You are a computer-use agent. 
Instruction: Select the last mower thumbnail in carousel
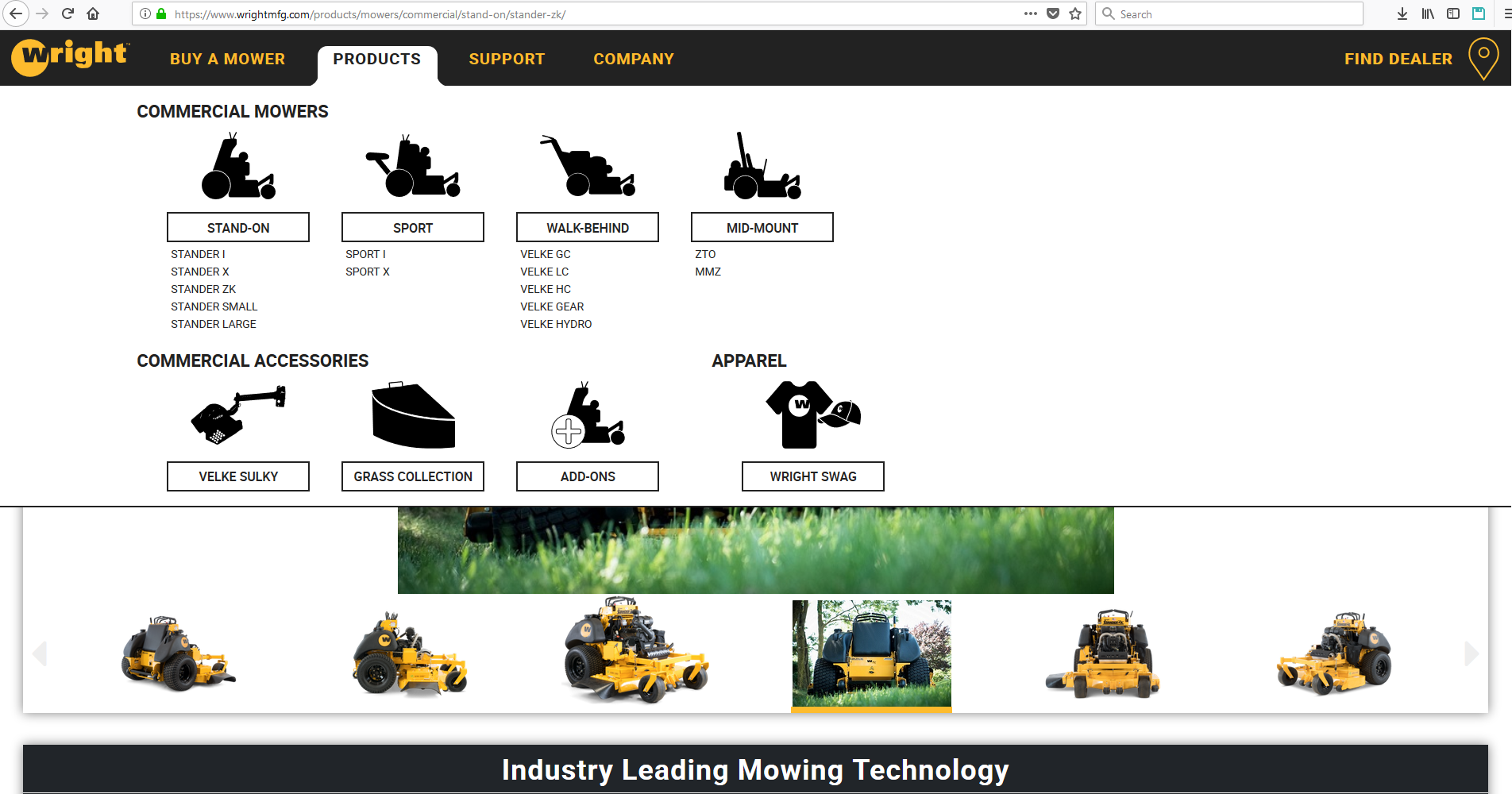[1334, 653]
